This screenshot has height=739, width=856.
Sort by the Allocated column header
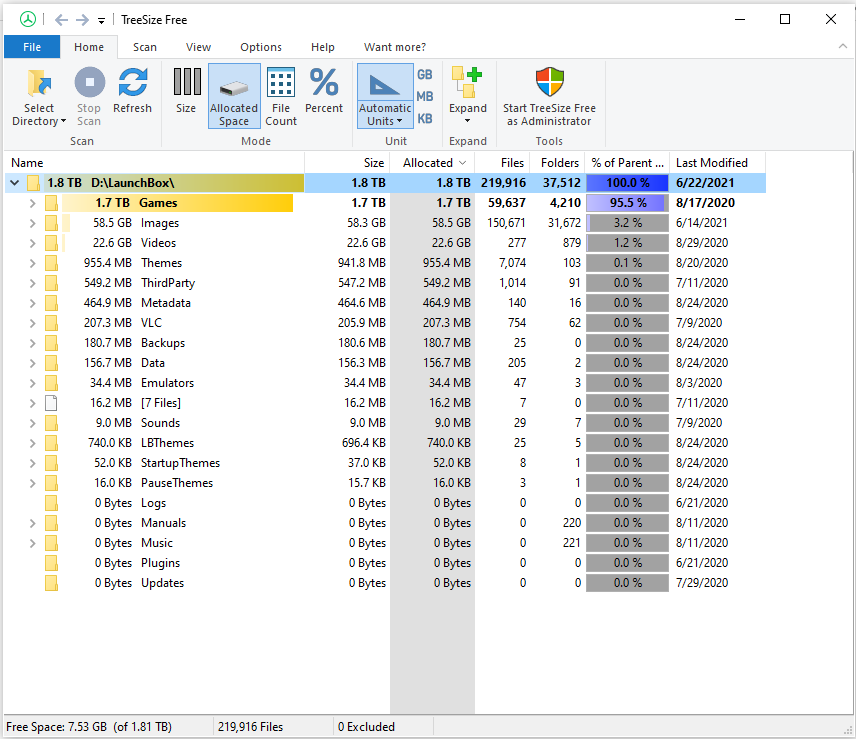pyautogui.click(x=432, y=163)
